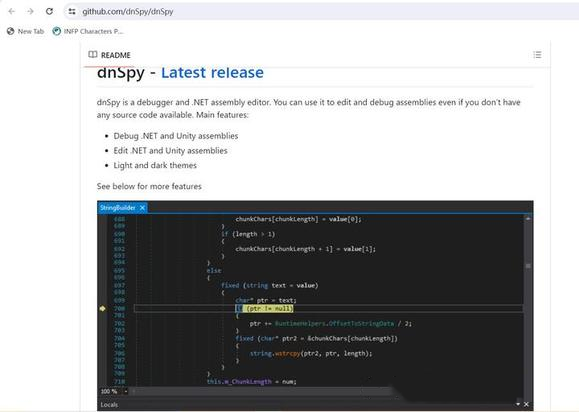Click the vertical scrollbar thumb in code editor

(x=528, y=266)
